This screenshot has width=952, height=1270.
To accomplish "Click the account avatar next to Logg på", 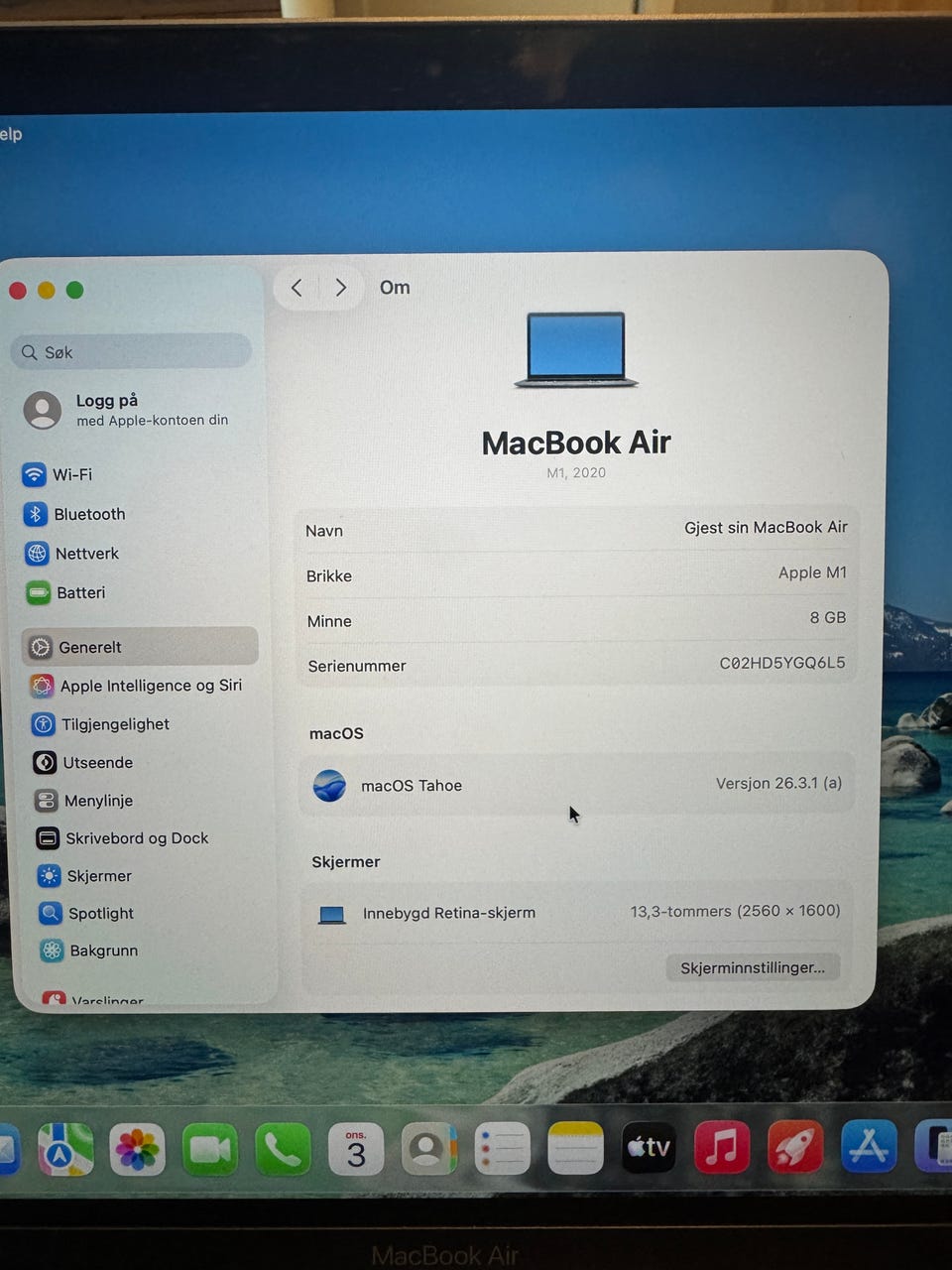I will pos(43,410).
